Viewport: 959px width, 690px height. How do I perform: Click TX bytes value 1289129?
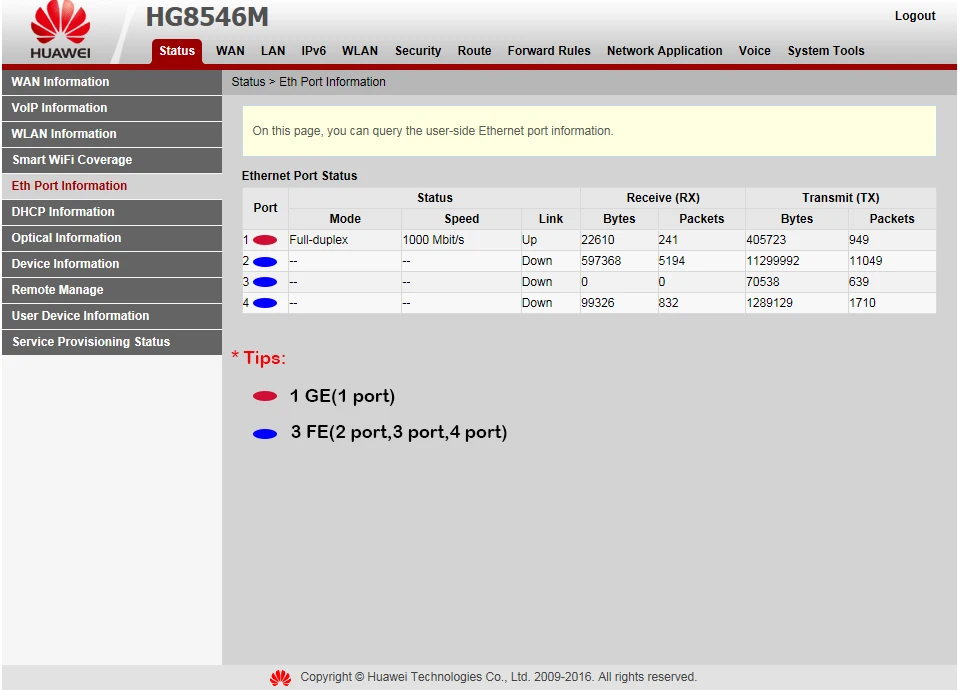pyautogui.click(x=769, y=303)
